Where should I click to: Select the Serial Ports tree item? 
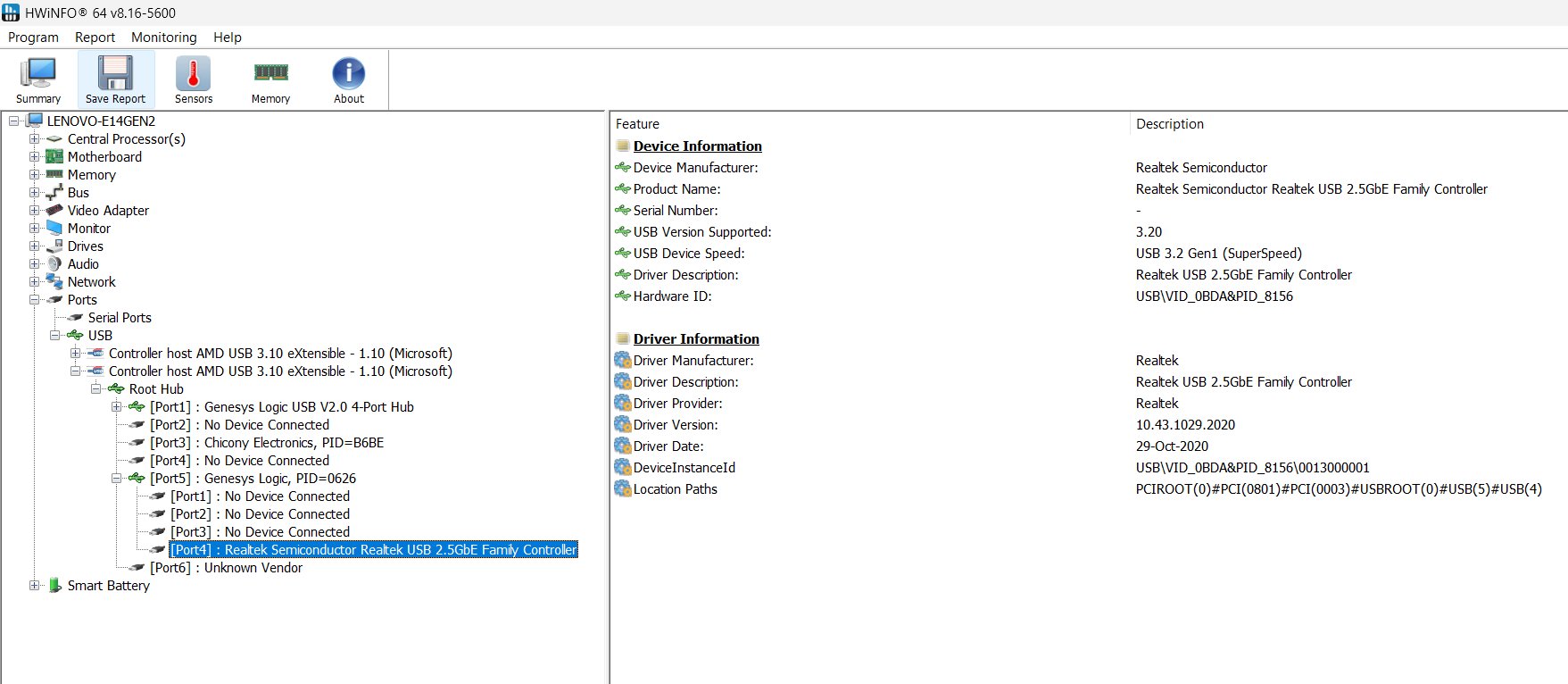pyautogui.click(x=120, y=318)
